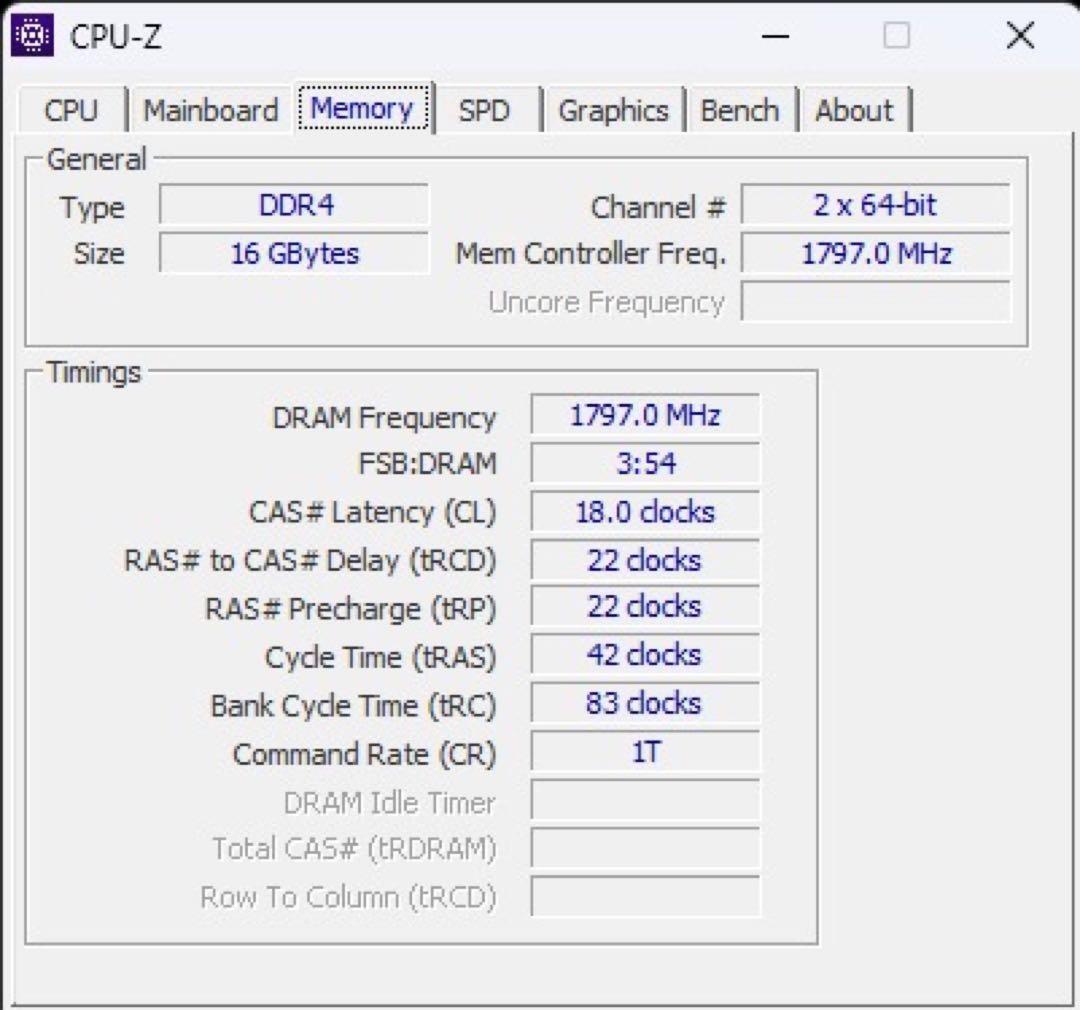This screenshot has height=1010, width=1080.
Task: Click the DRAM Idle Timer label
Action: (x=390, y=803)
